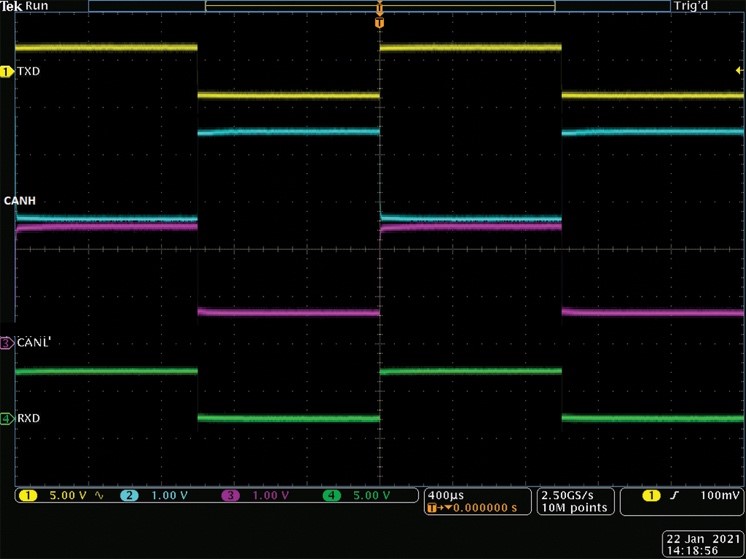The width and height of the screenshot is (746, 559).
Task: Open the 2.50GS/s sample rate readout
Action: click(x=572, y=495)
